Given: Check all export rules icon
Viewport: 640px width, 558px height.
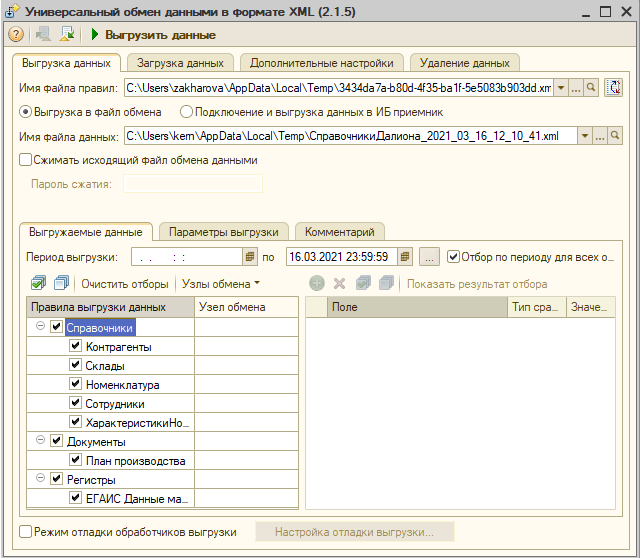Looking at the screenshot, I should [x=38, y=283].
